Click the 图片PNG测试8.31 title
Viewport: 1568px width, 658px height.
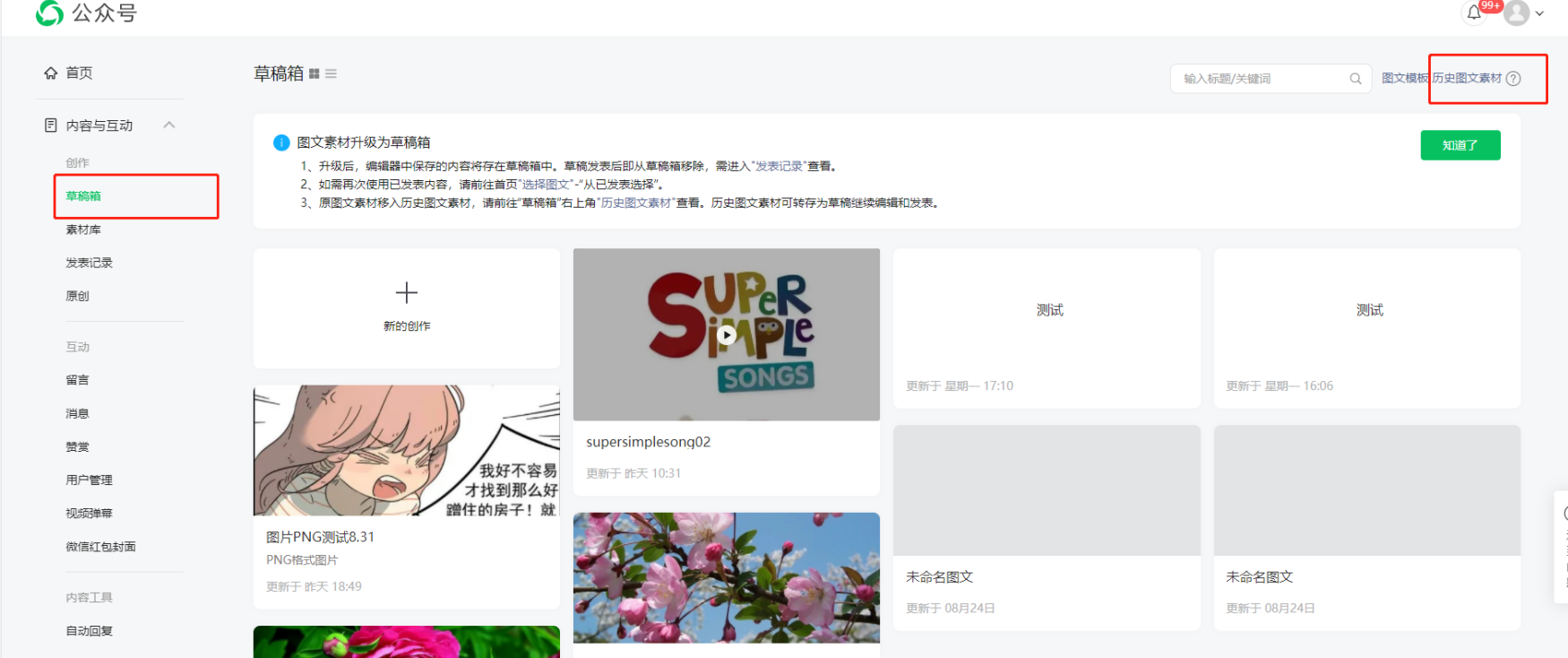[x=320, y=537]
